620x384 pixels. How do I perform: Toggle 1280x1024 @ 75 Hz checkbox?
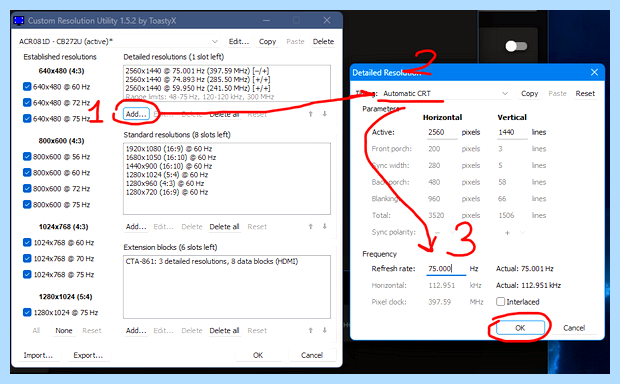pos(27,312)
